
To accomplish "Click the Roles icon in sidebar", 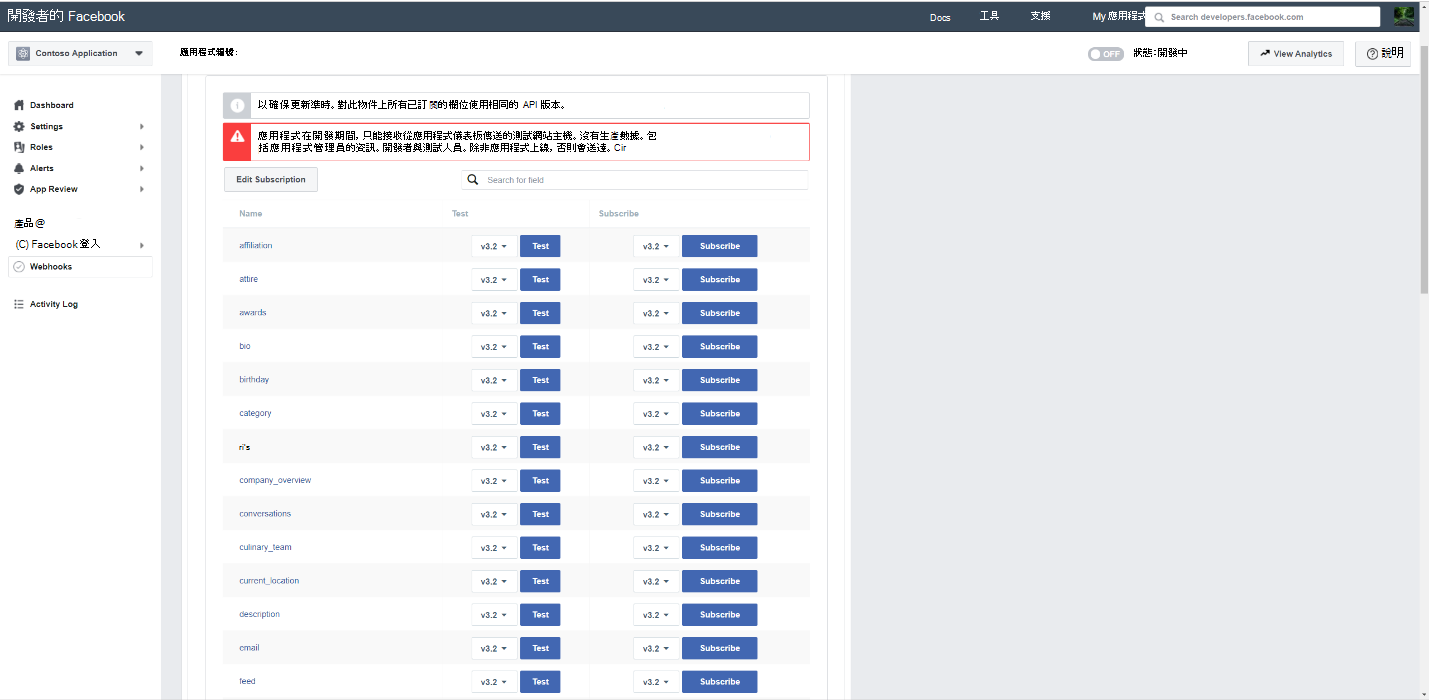I will [x=19, y=147].
